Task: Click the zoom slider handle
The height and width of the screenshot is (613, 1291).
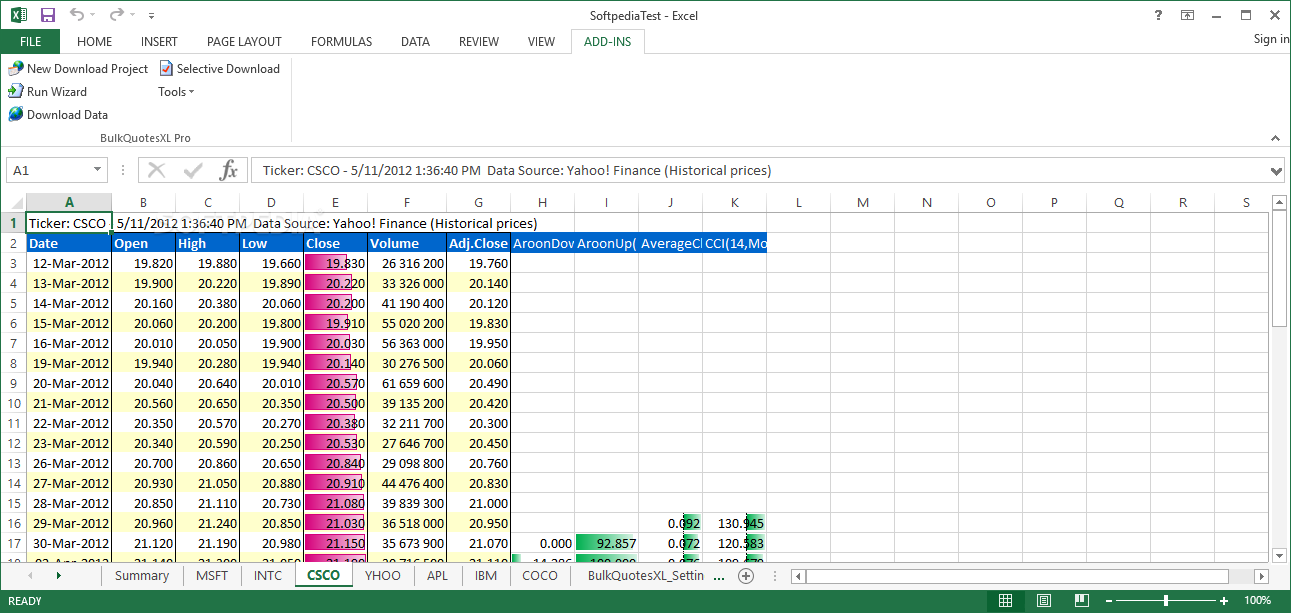Action: pyautogui.click(x=1166, y=601)
